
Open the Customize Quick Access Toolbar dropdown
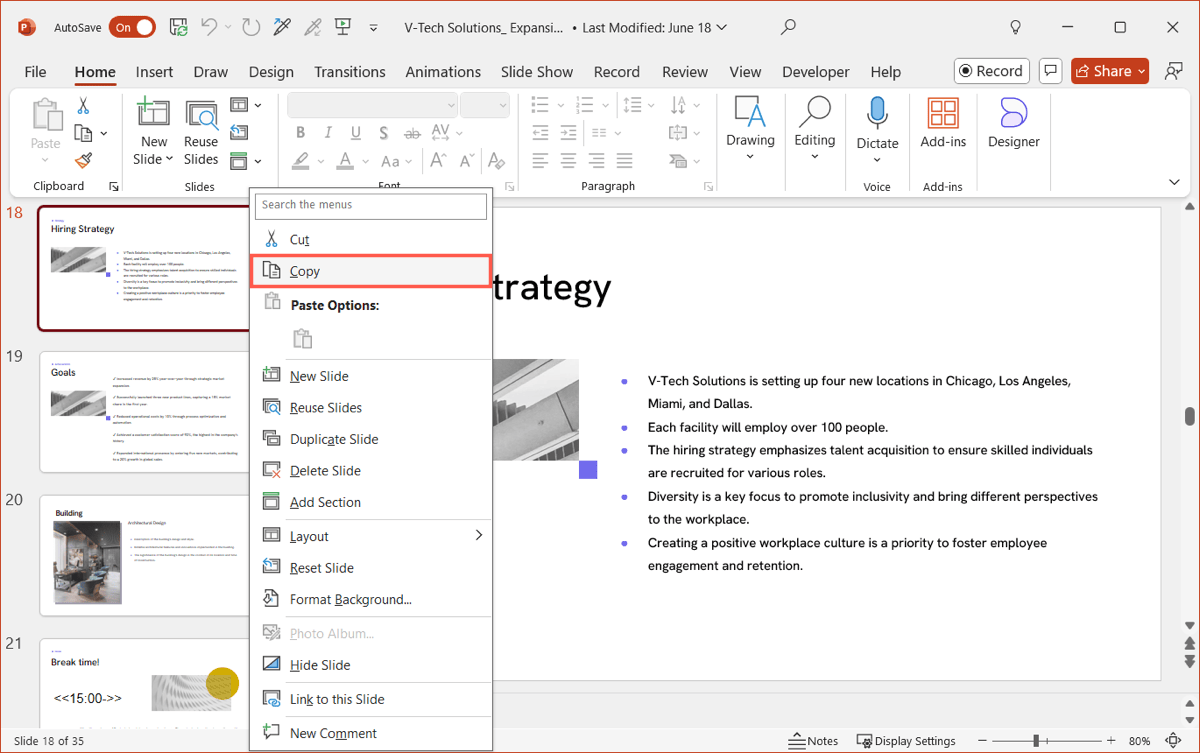tap(374, 28)
